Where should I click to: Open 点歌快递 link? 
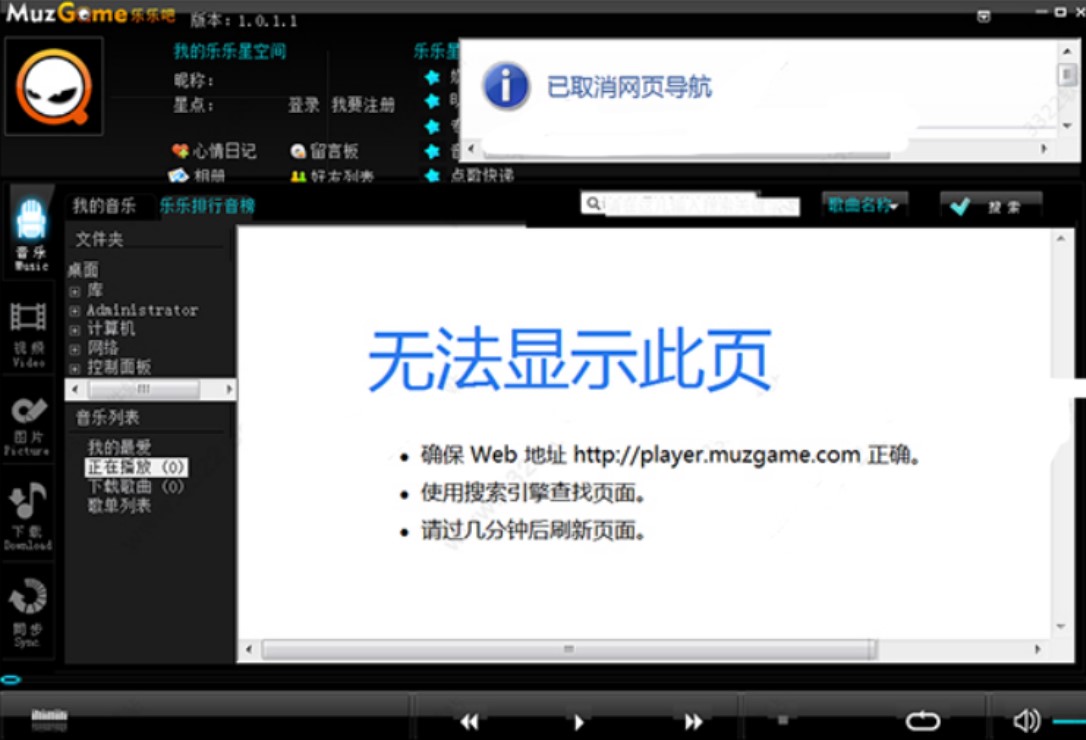482,175
